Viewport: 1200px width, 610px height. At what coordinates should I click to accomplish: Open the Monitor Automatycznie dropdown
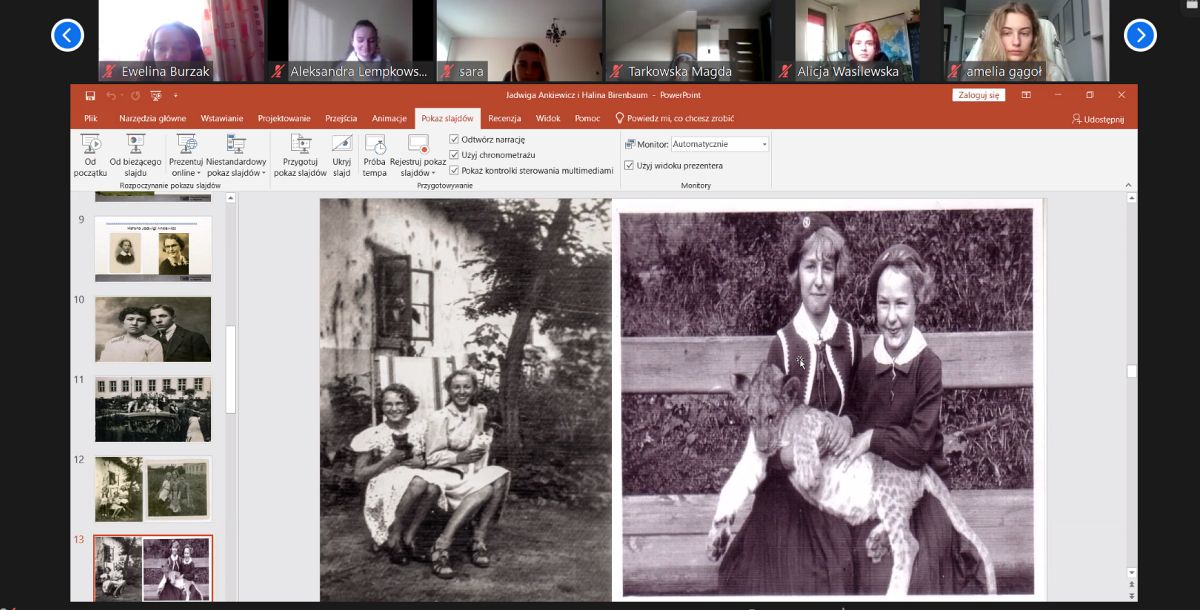764,144
